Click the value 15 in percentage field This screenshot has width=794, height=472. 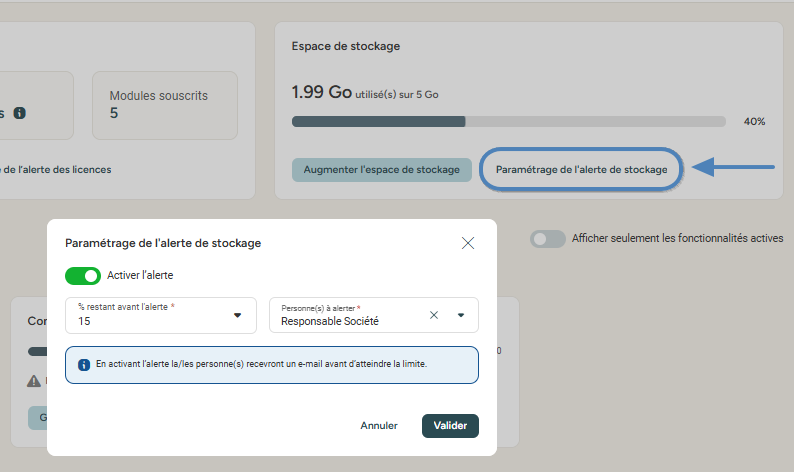(85, 322)
